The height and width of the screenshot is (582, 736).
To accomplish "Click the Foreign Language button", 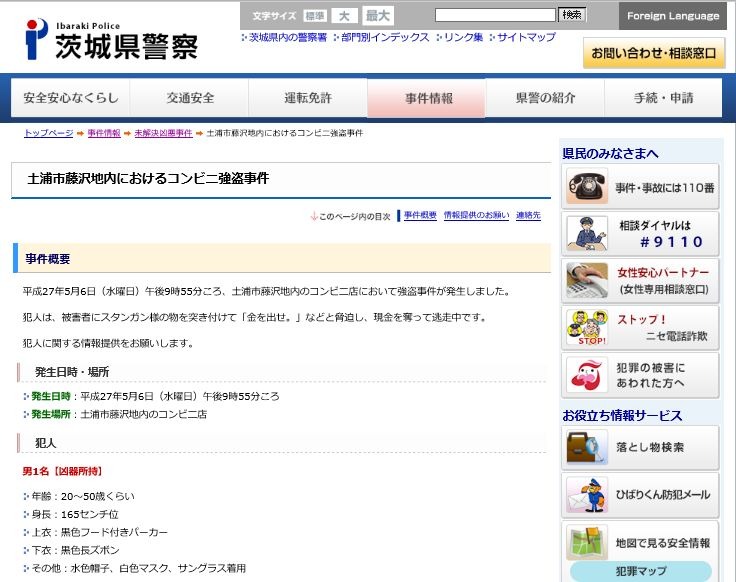I will [x=672, y=16].
